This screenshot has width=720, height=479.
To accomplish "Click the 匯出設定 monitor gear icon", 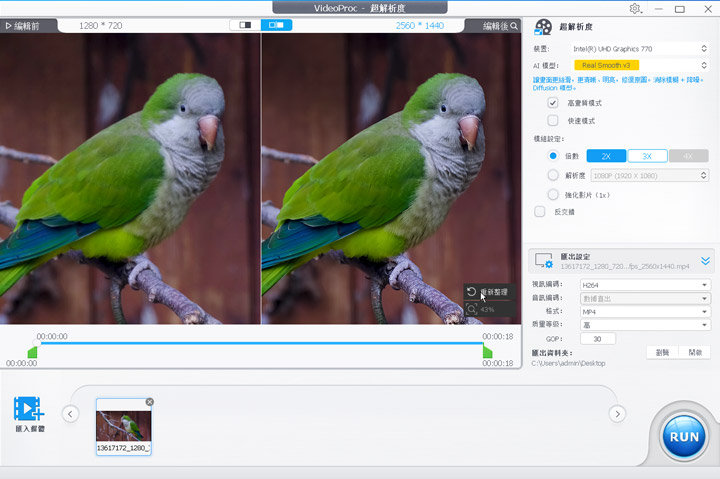I will pos(544,261).
